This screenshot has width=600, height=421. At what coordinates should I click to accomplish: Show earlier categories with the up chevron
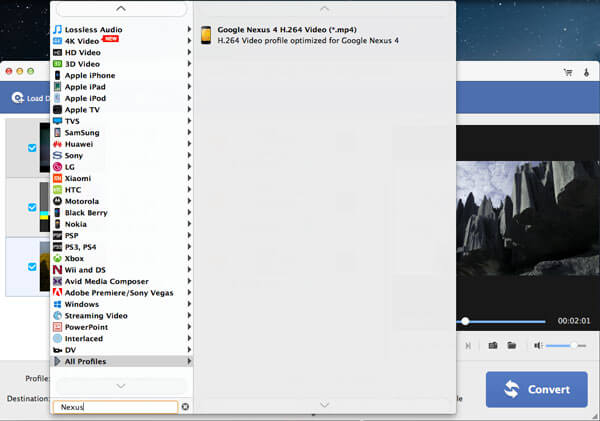[x=121, y=8]
